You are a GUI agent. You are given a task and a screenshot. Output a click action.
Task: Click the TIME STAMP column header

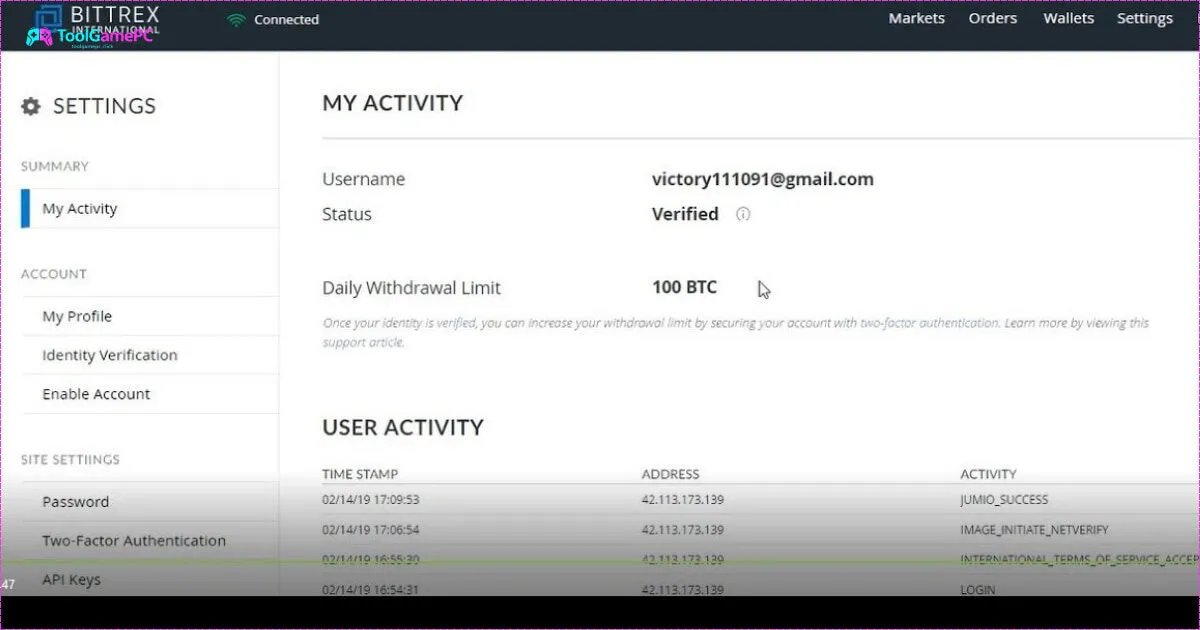pyautogui.click(x=360, y=474)
